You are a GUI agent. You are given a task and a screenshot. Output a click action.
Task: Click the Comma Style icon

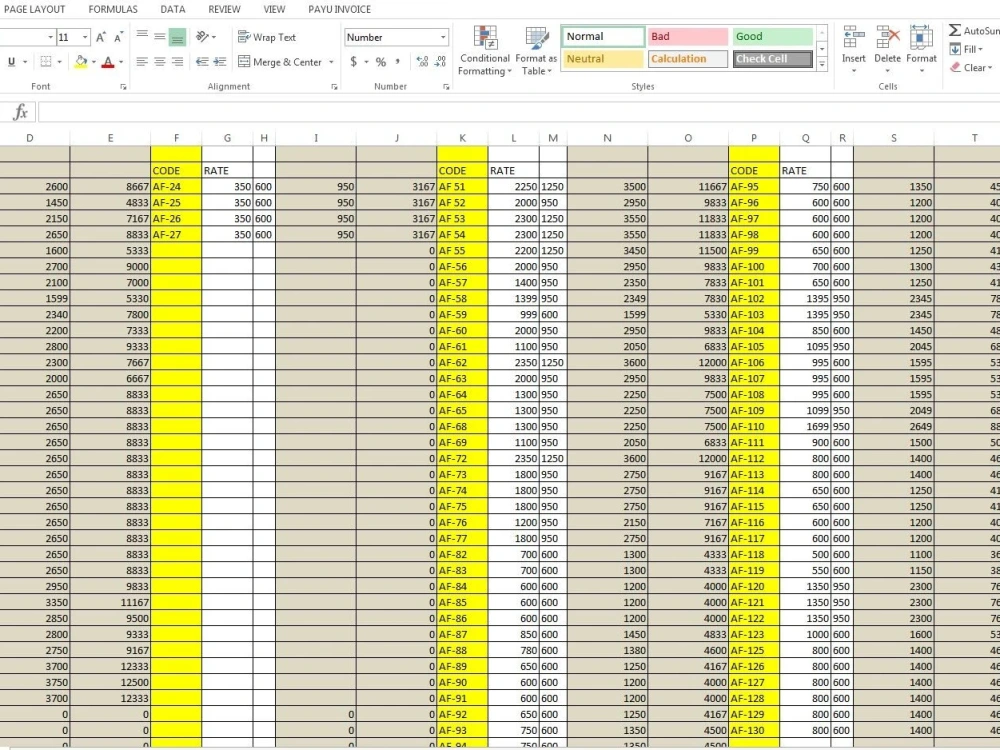(x=396, y=60)
